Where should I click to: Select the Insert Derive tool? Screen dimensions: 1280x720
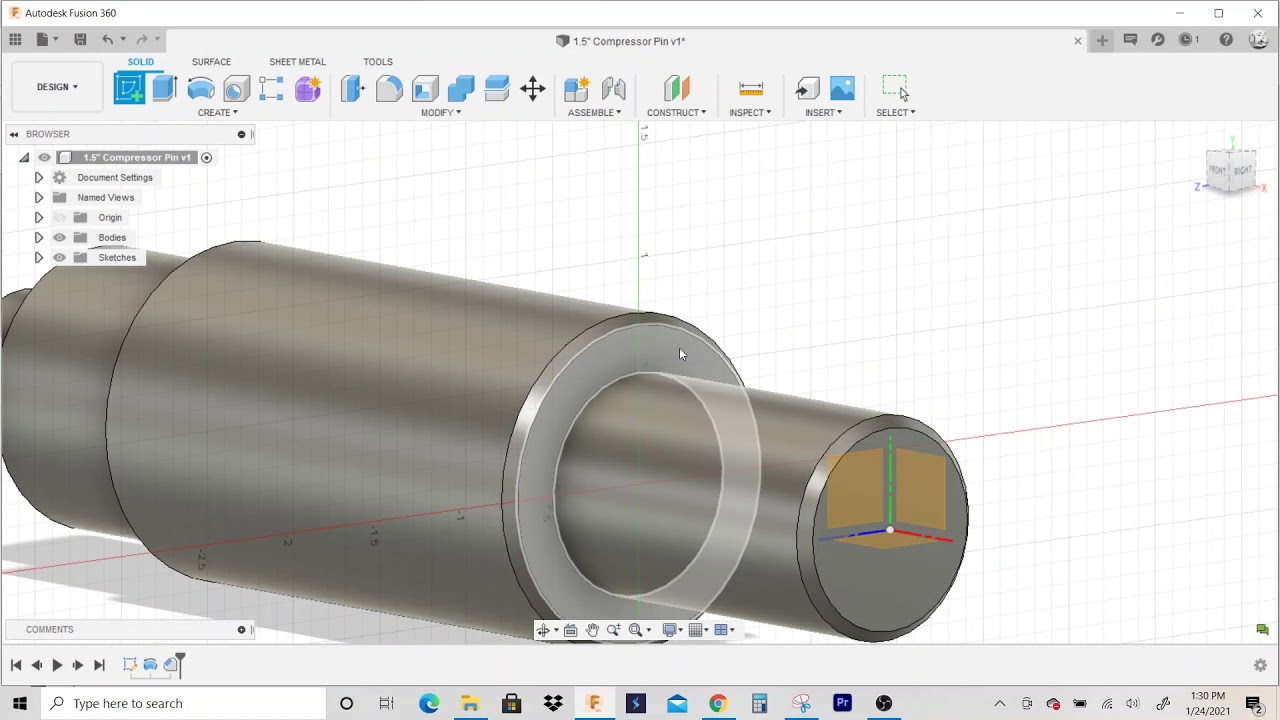coord(807,88)
